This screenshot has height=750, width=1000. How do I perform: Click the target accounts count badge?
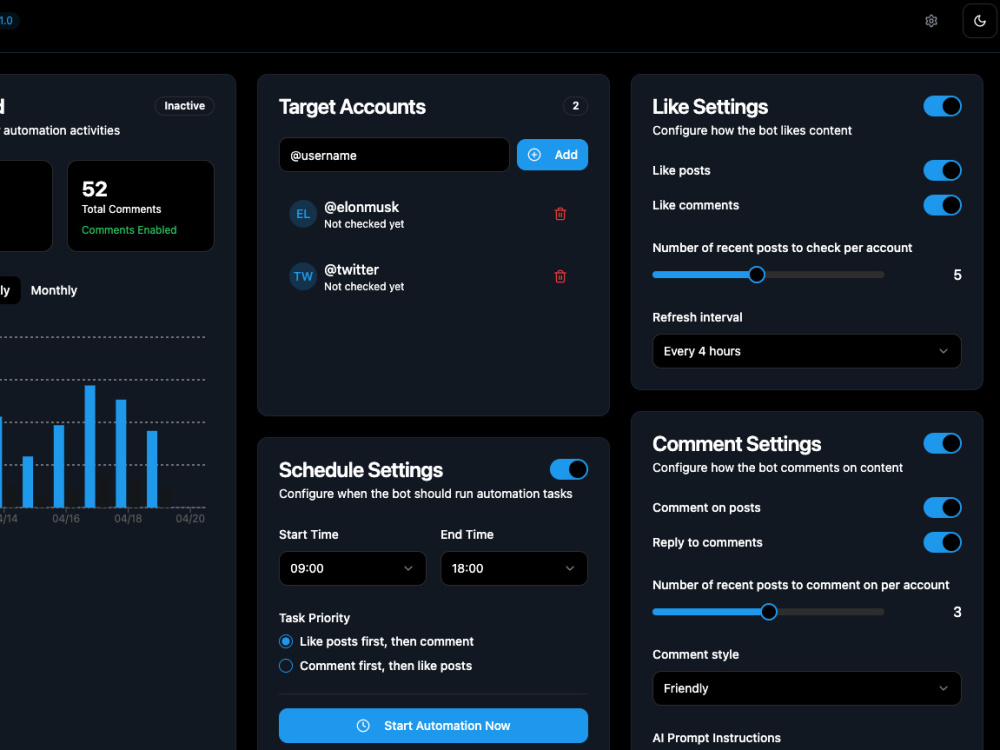575,106
